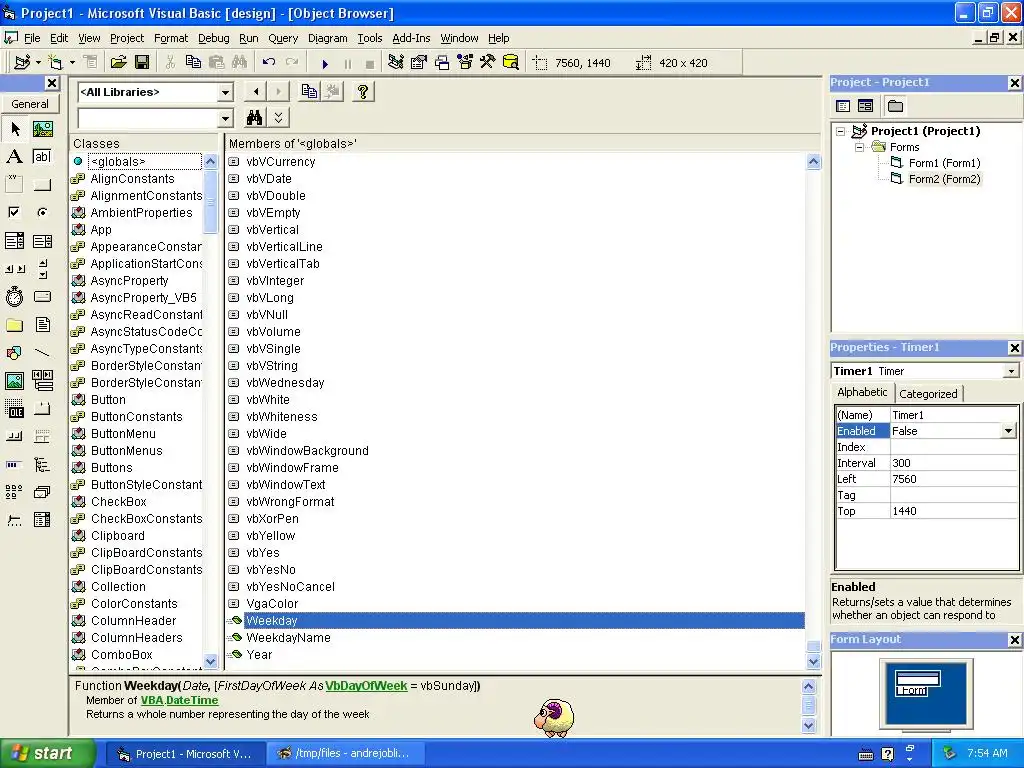
Task: Click the Members list scroll-up arrow
Action: click(813, 162)
